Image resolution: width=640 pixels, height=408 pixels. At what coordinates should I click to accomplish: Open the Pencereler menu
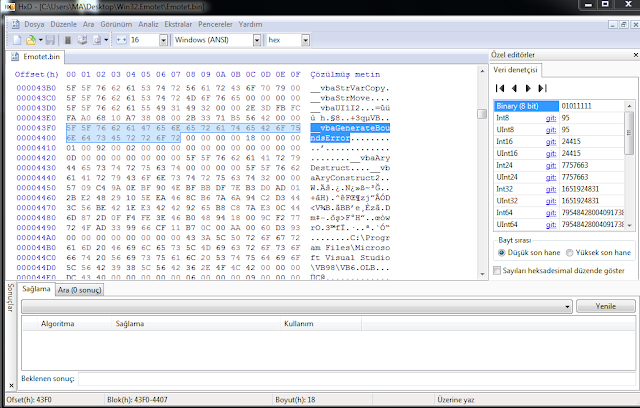click(x=215, y=24)
